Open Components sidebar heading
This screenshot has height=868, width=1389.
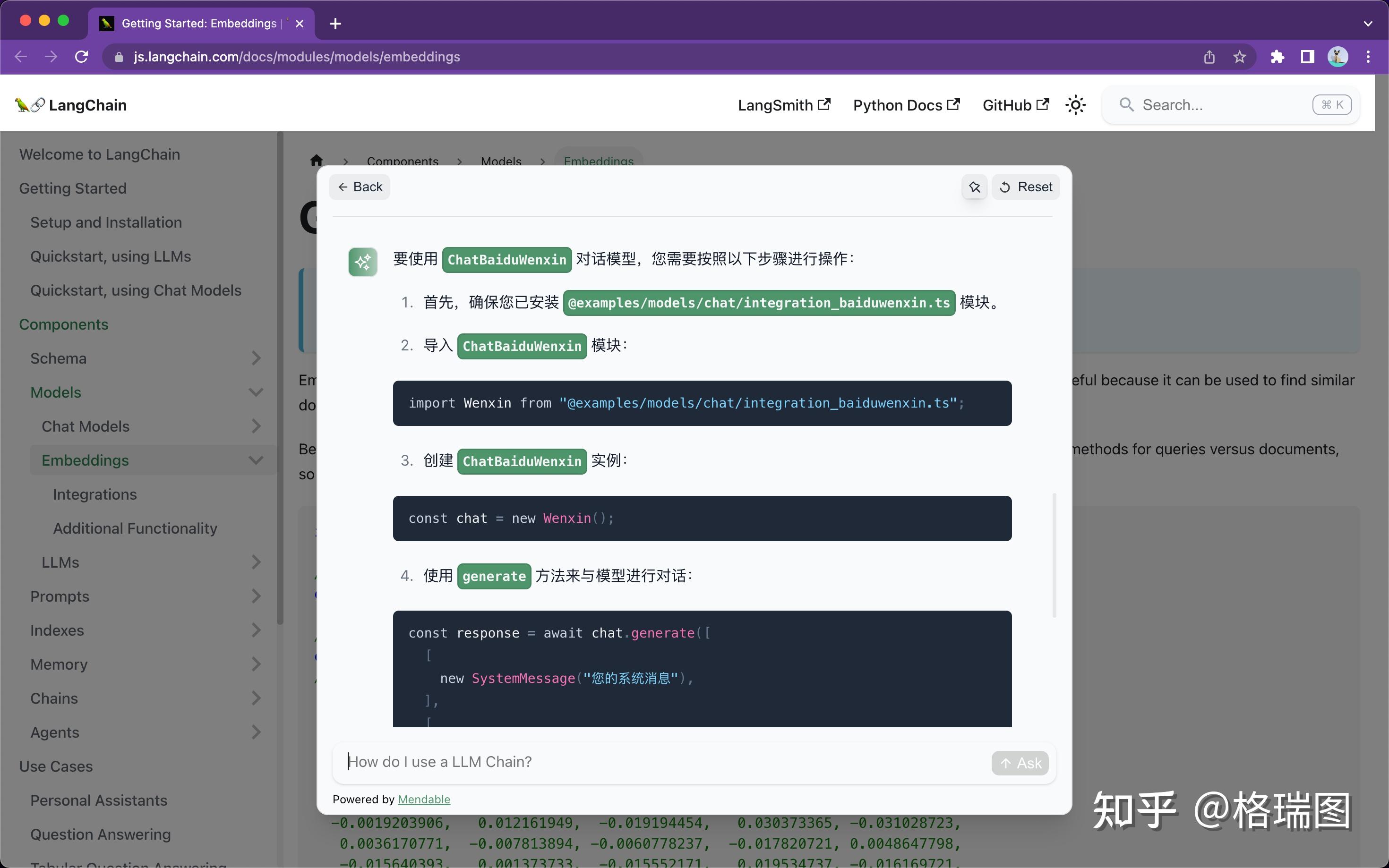[64, 324]
